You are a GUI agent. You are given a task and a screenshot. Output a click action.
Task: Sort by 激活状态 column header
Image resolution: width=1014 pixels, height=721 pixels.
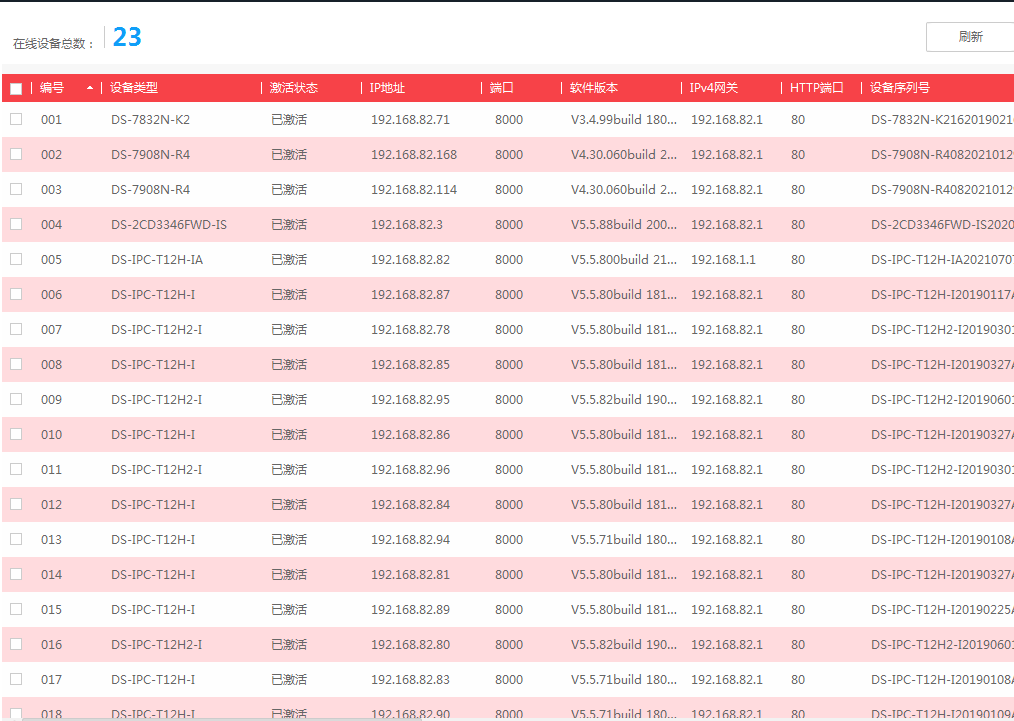point(294,88)
